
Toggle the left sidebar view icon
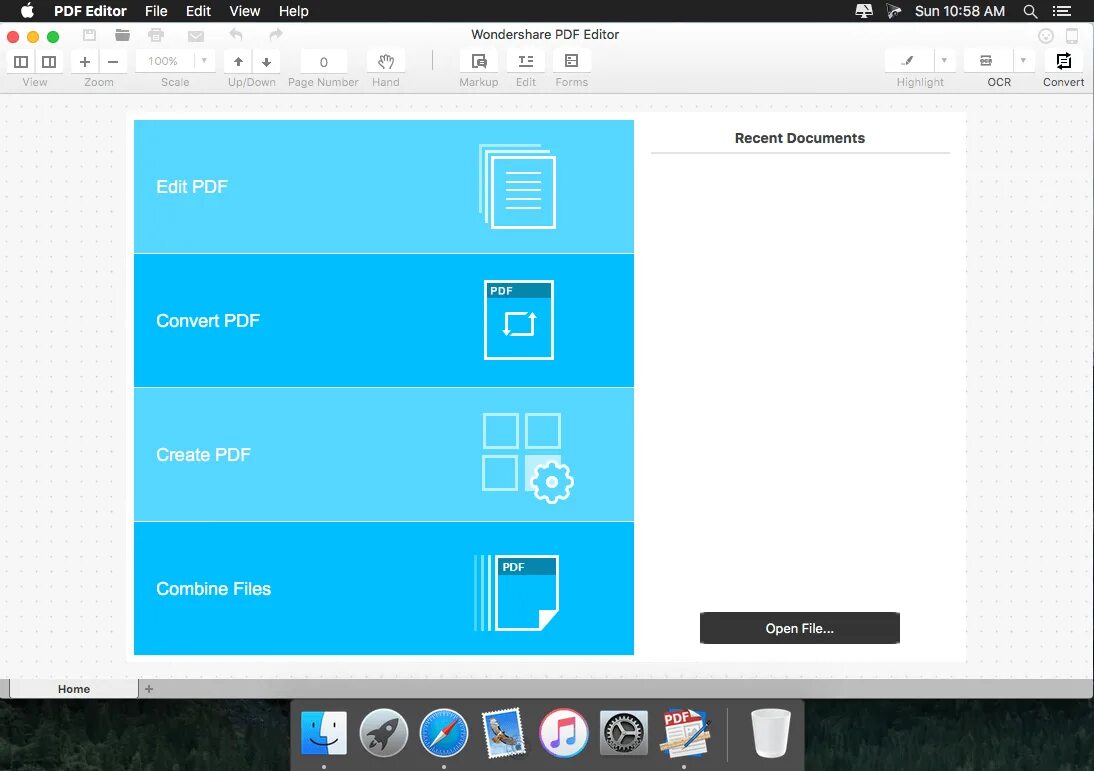point(21,61)
